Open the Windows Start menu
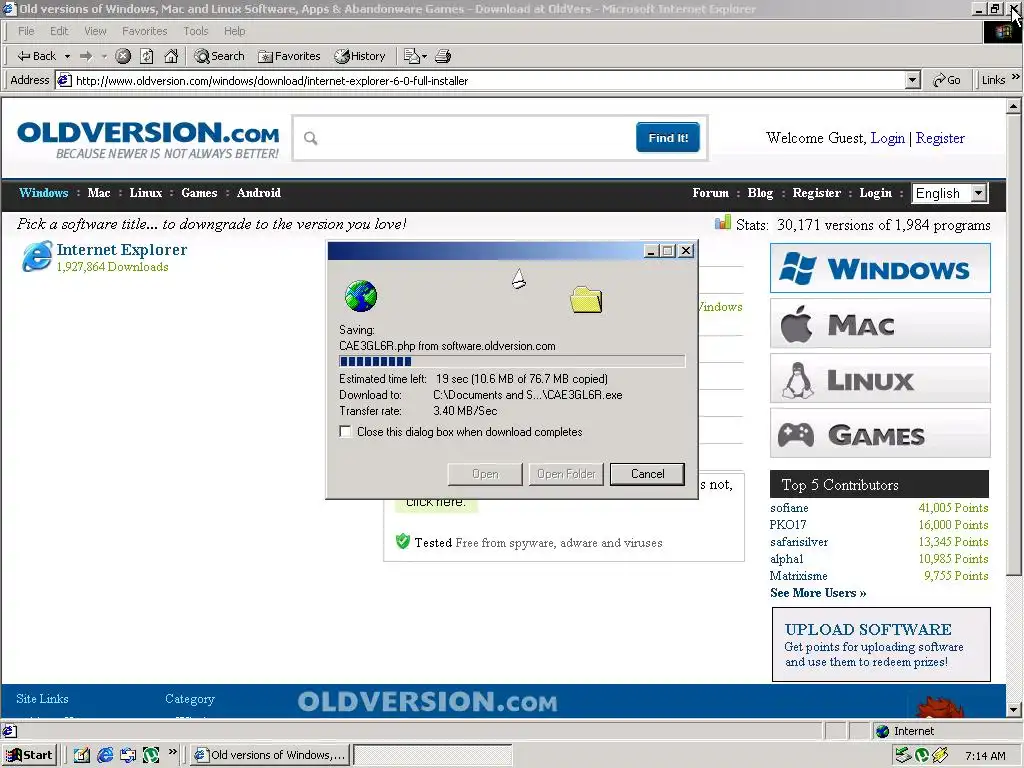This screenshot has width=1024, height=768. 29,755
